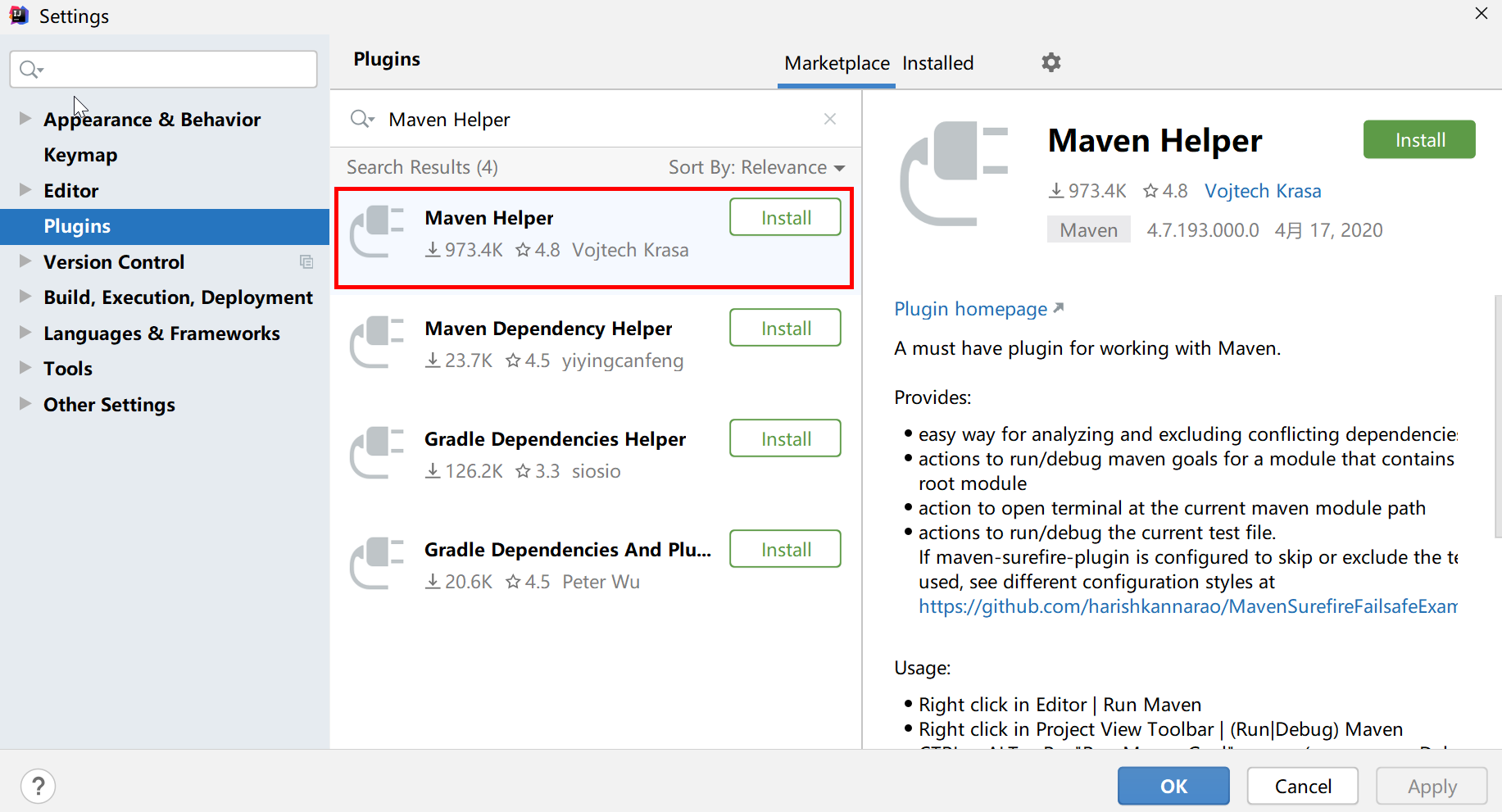Expand the Tools settings node
Image resolution: width=1502 pixels, height=812 pixels.
(25, 368)
